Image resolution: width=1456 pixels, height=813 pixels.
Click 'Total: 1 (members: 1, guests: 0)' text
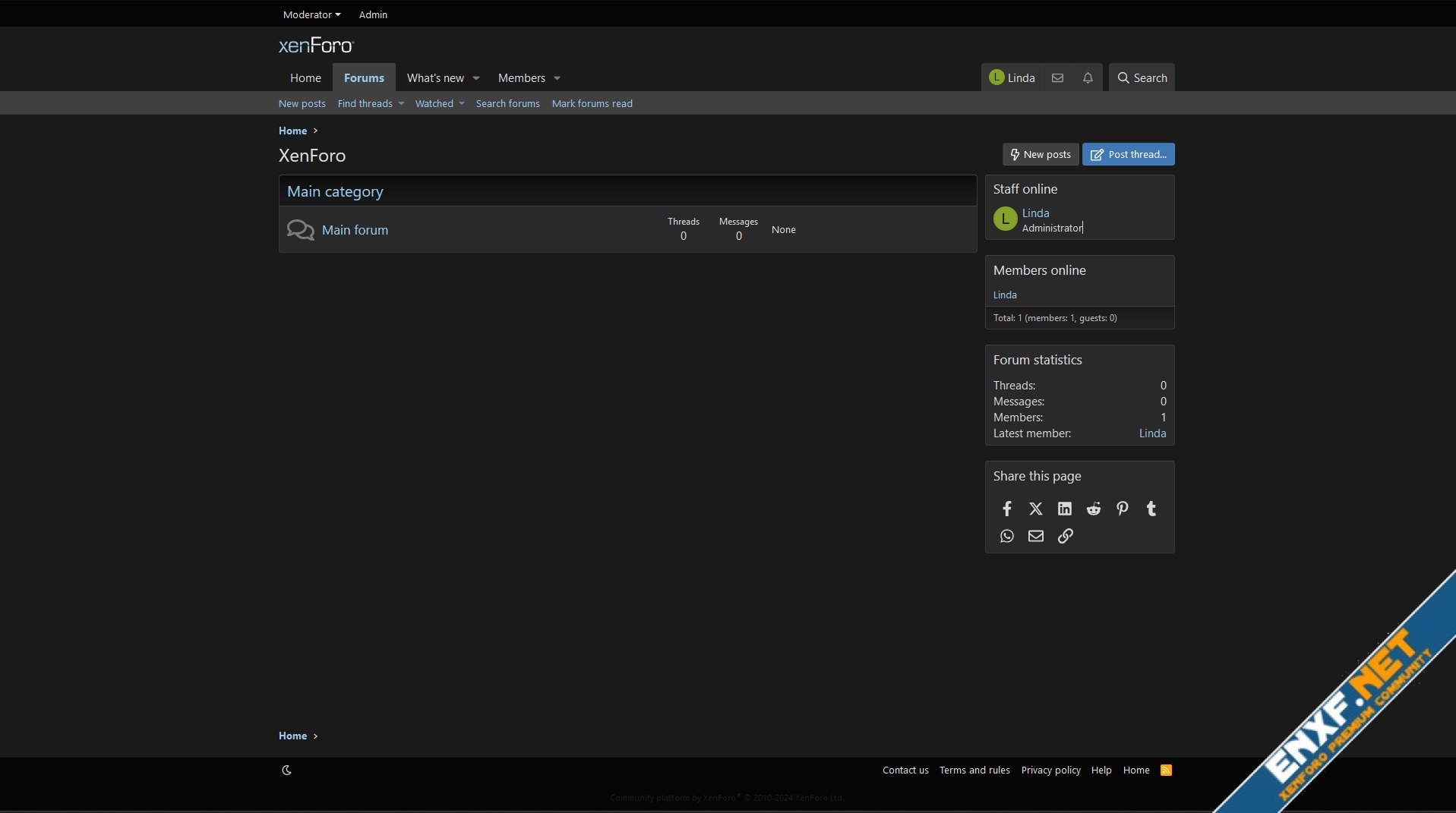(x=1055, y=317)
